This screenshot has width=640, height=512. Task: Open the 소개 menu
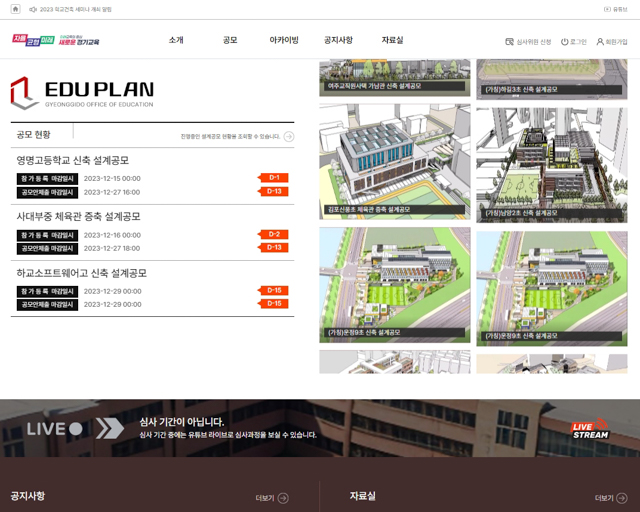point(176,41)
